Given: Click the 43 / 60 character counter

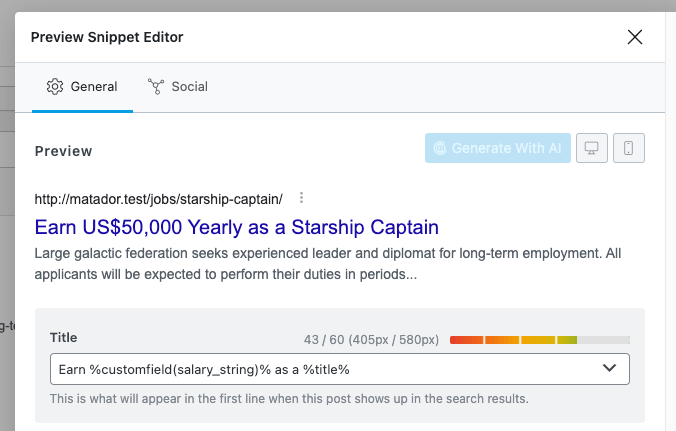Looking at the screenshot, I should pos(371,340).
